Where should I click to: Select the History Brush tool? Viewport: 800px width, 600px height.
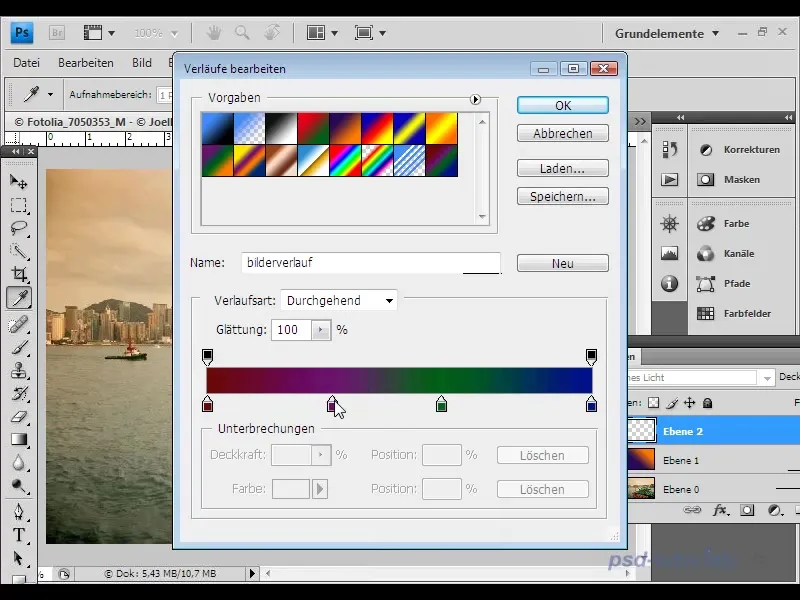pyautogui.click(x=19, y=393)
